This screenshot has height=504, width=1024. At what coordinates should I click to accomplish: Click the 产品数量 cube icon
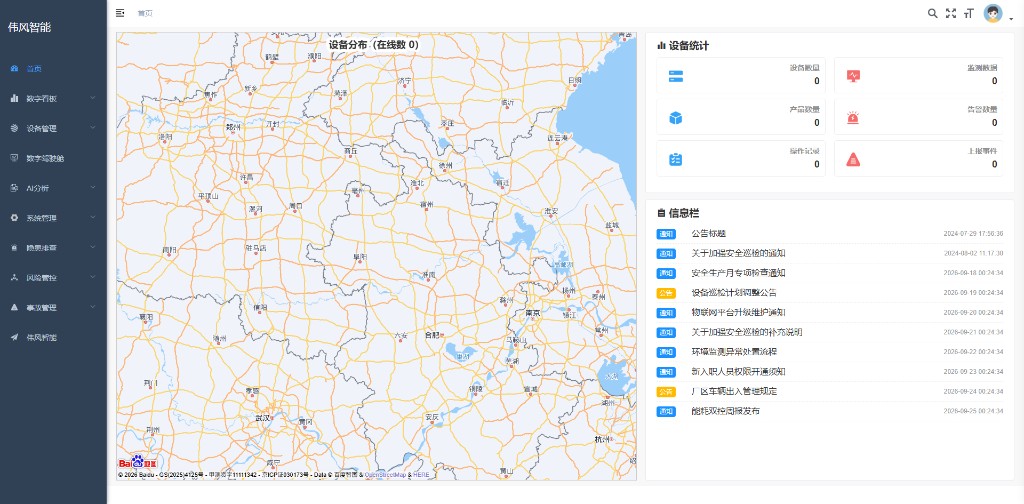(675, 118)
